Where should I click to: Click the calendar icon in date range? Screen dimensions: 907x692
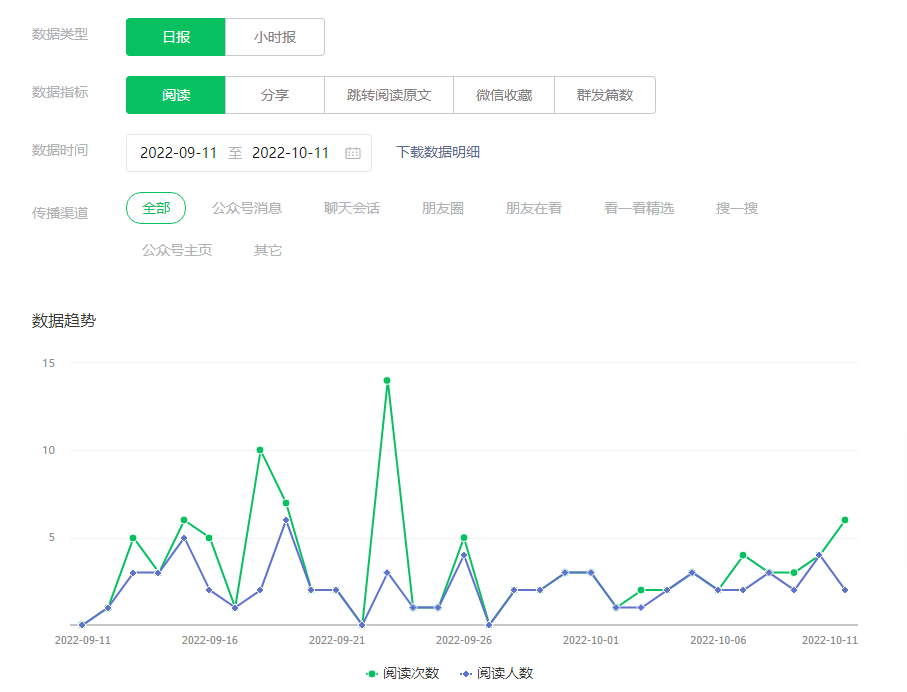[x=353, y=153]
